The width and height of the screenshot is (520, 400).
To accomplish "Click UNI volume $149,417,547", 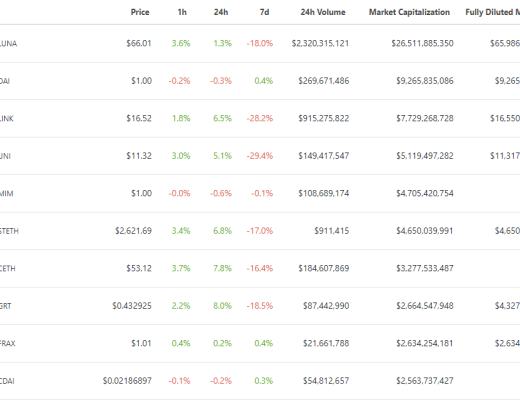I will pyautogui.click(x=324, y=156).
